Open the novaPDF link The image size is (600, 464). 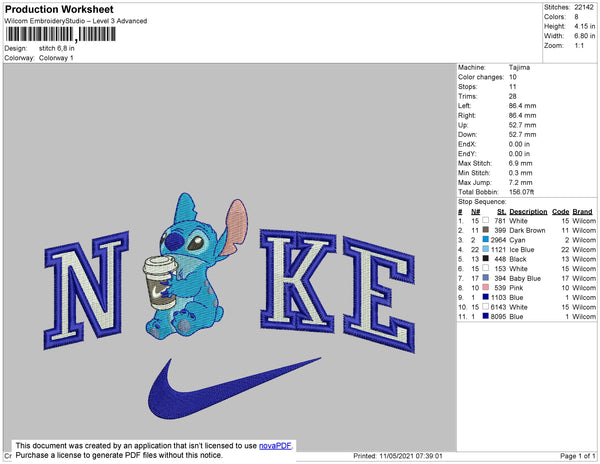pyautogui.click(x=275, y=446)
